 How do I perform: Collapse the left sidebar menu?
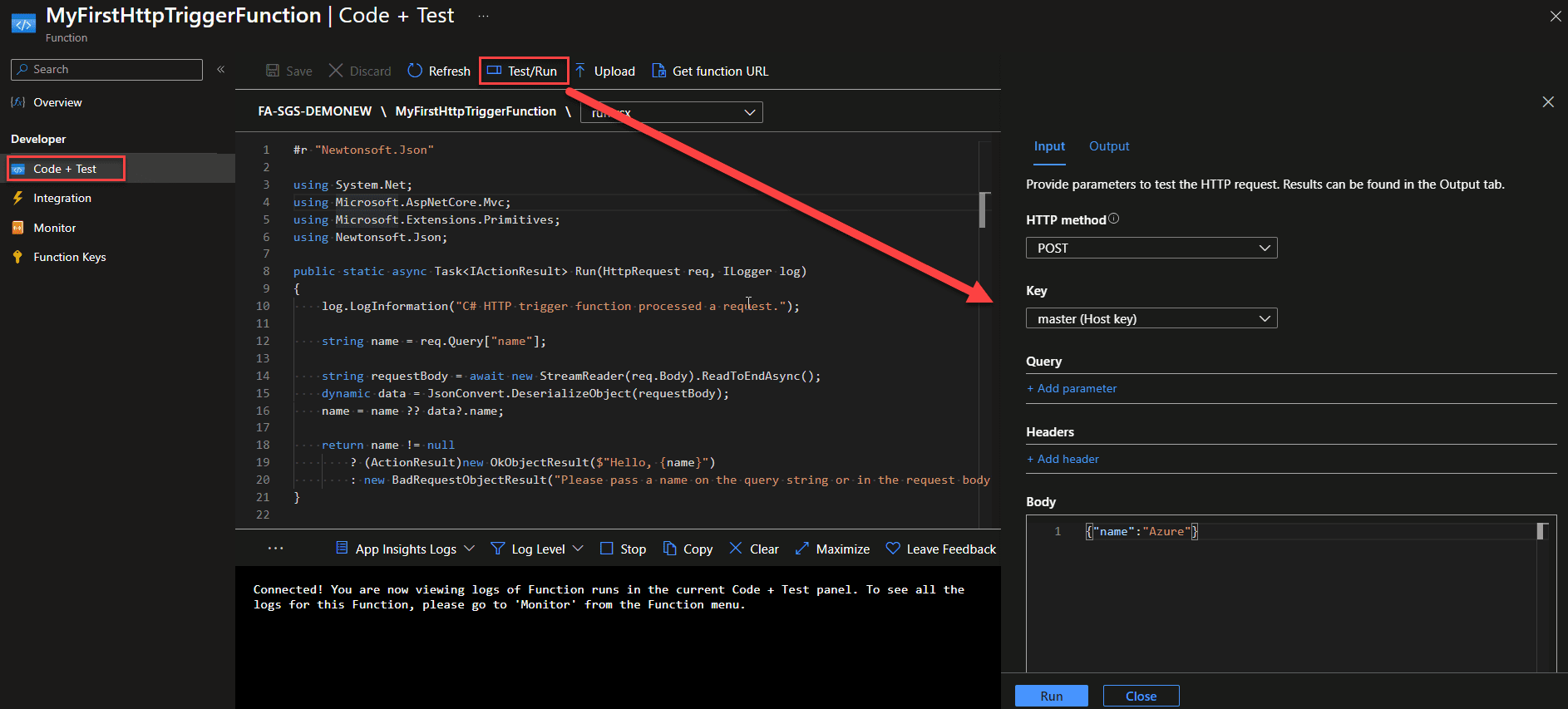(x=221, y=69)
